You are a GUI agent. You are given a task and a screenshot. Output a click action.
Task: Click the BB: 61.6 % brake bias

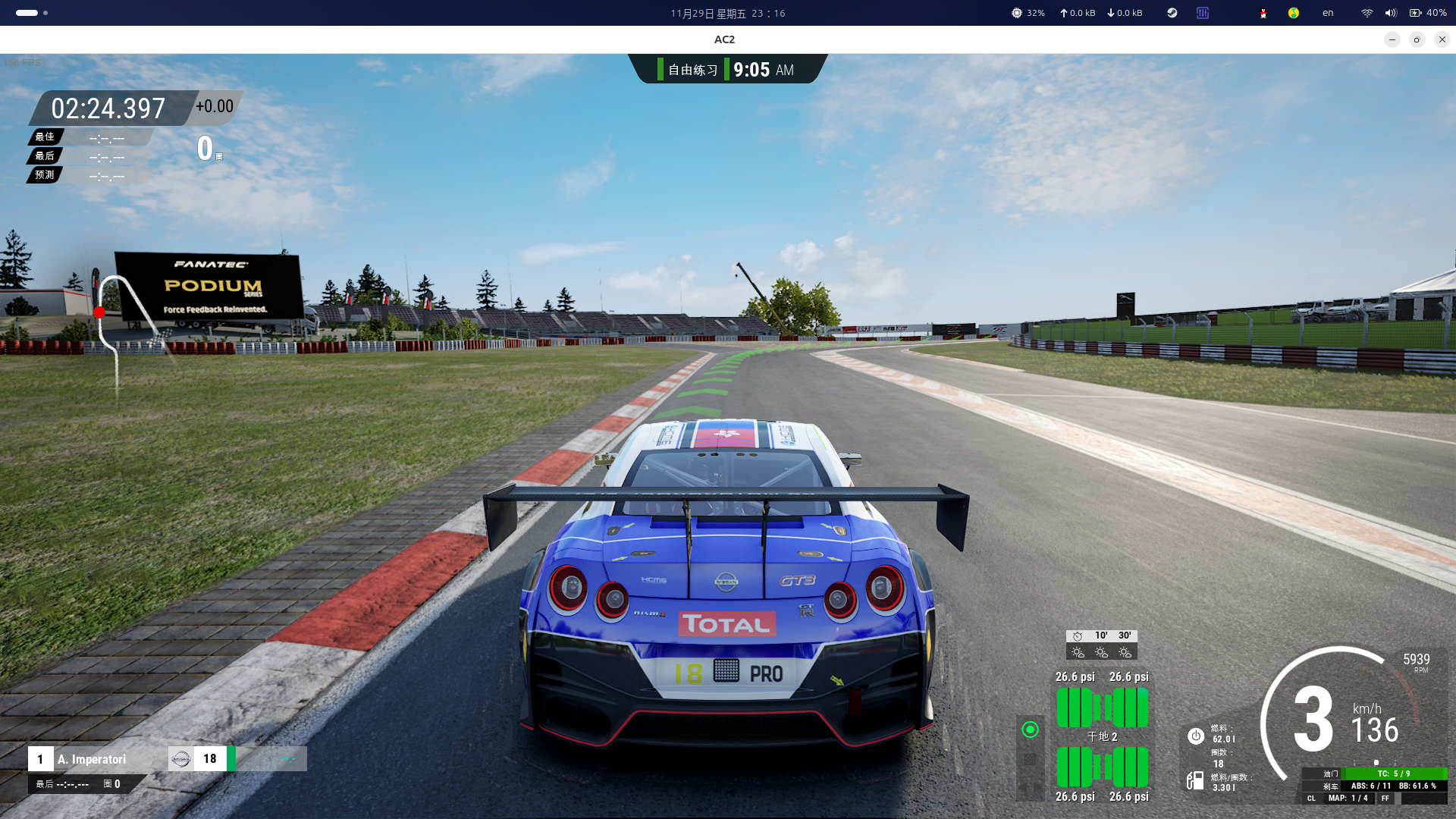coord(1417,786)
